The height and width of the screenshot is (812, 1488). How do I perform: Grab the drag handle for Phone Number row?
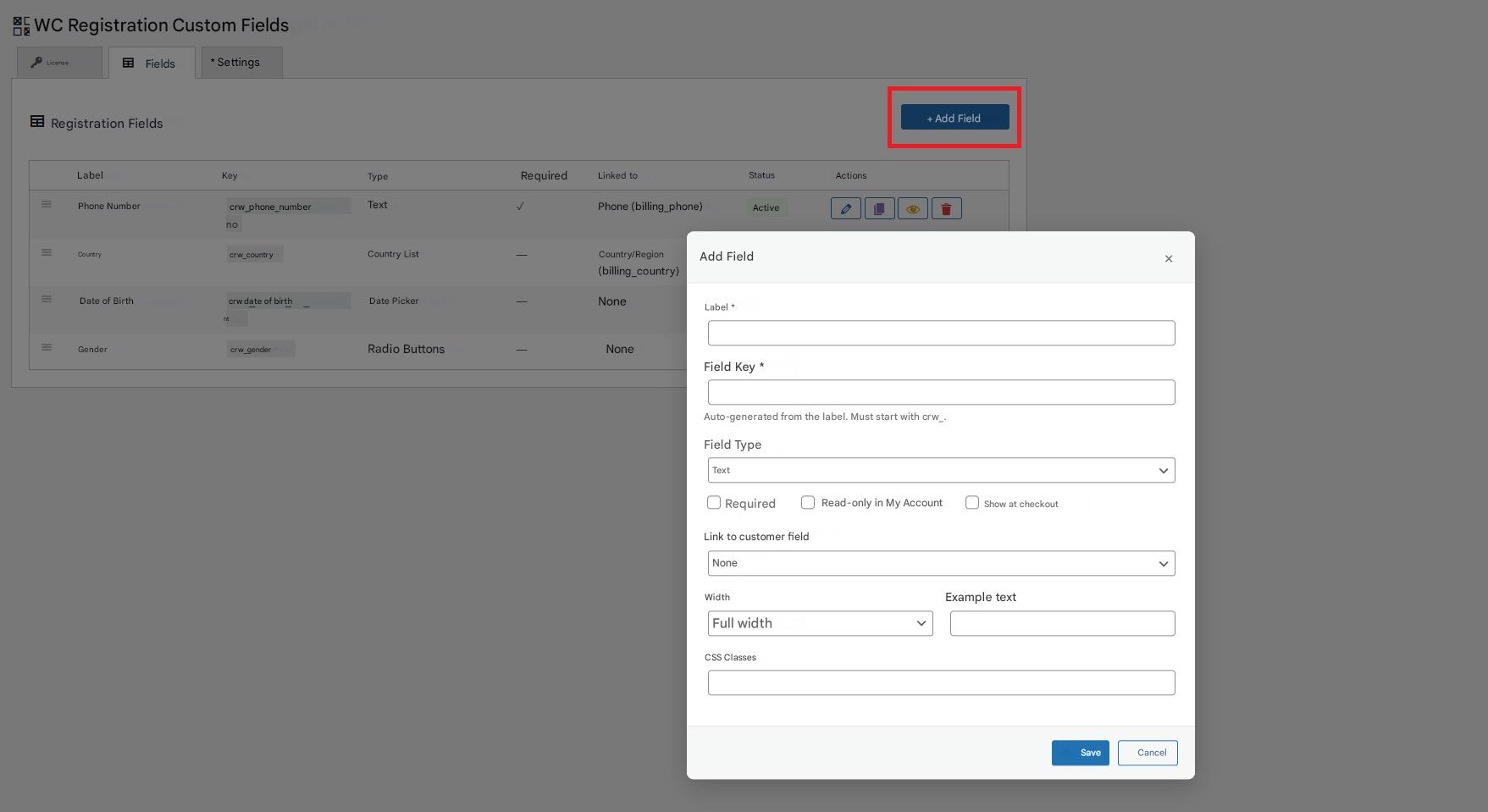point(47,205)
